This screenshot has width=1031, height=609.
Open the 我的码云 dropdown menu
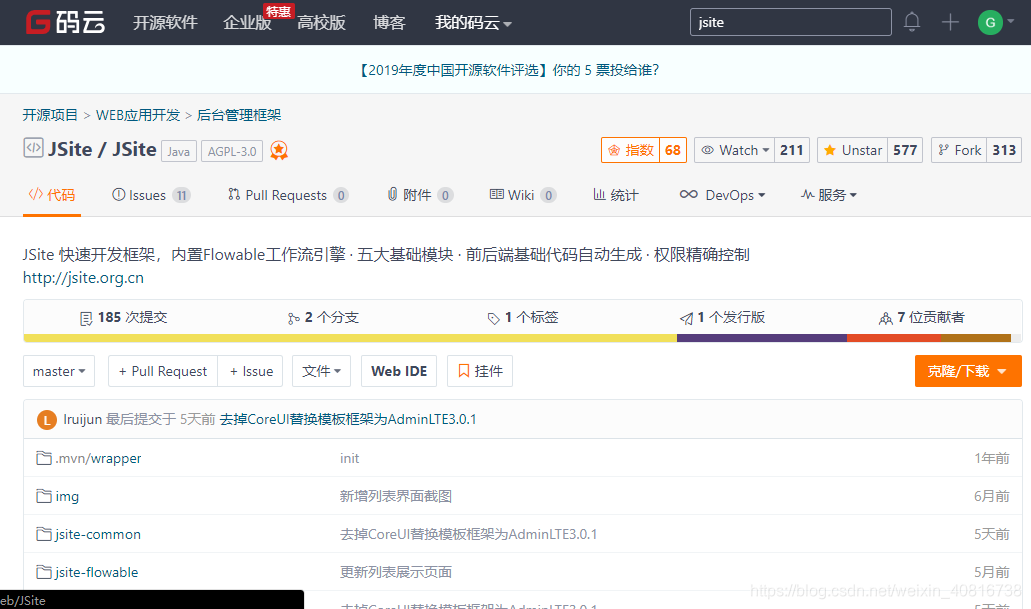tap(473, 22)
